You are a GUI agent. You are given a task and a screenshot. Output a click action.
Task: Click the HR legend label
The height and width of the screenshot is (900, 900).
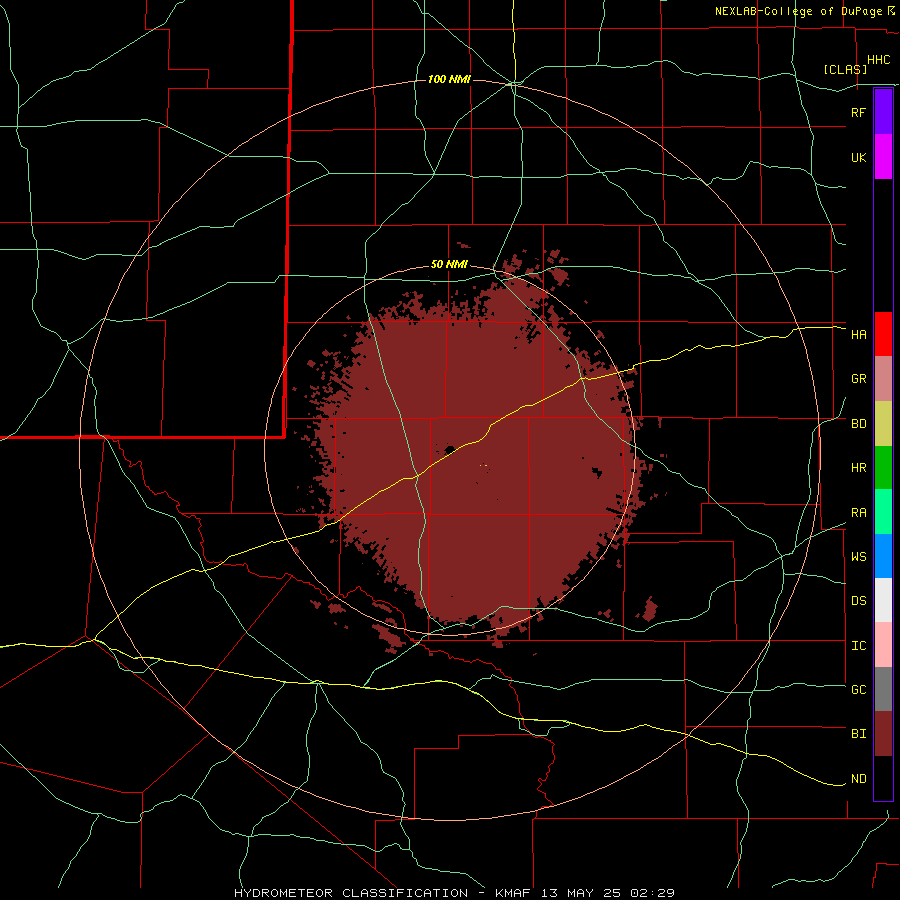click(858, 468)
